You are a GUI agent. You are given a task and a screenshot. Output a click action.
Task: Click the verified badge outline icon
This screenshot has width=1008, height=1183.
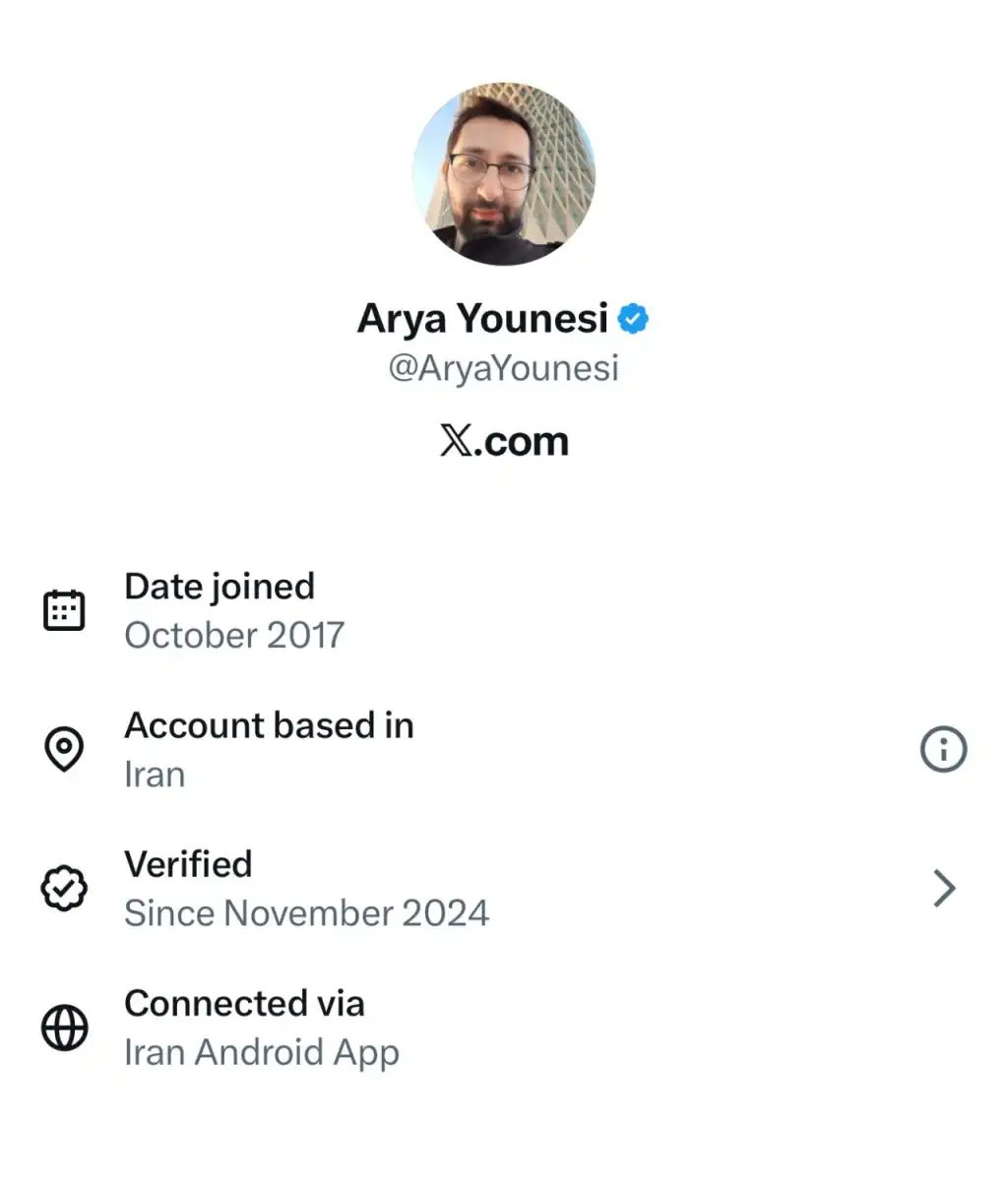(x=65, y=889)
